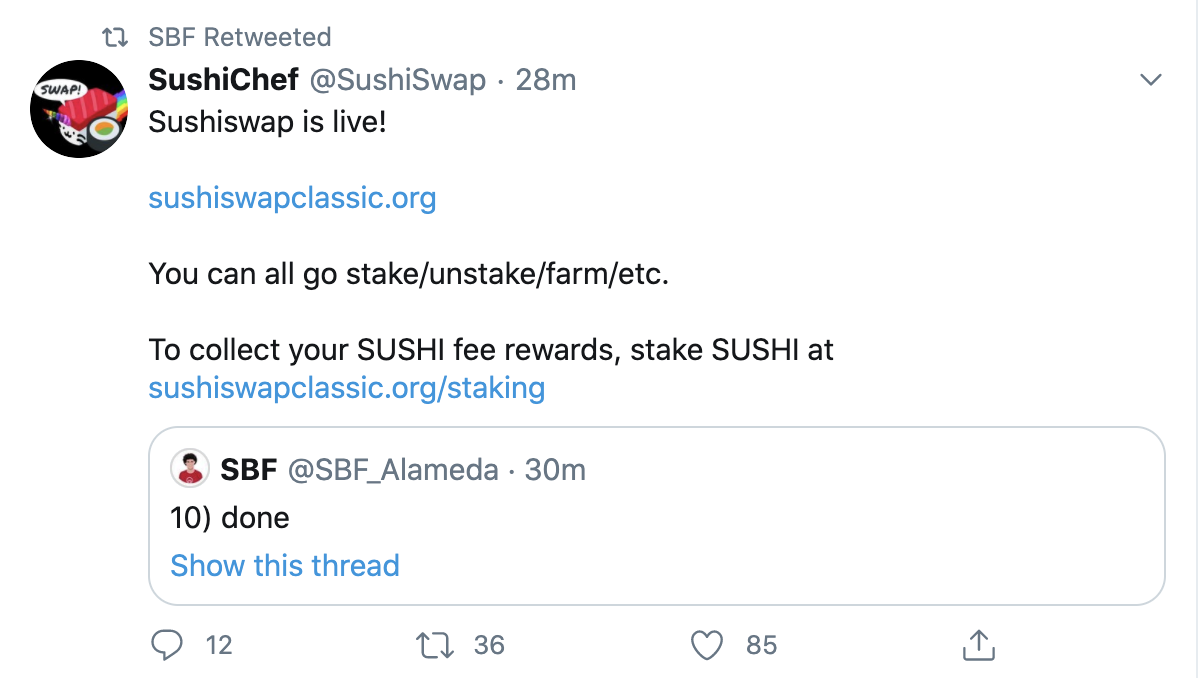Click the reply speech bubble icon
This screenshot has width=1202, height=678.
coord(165,646)
